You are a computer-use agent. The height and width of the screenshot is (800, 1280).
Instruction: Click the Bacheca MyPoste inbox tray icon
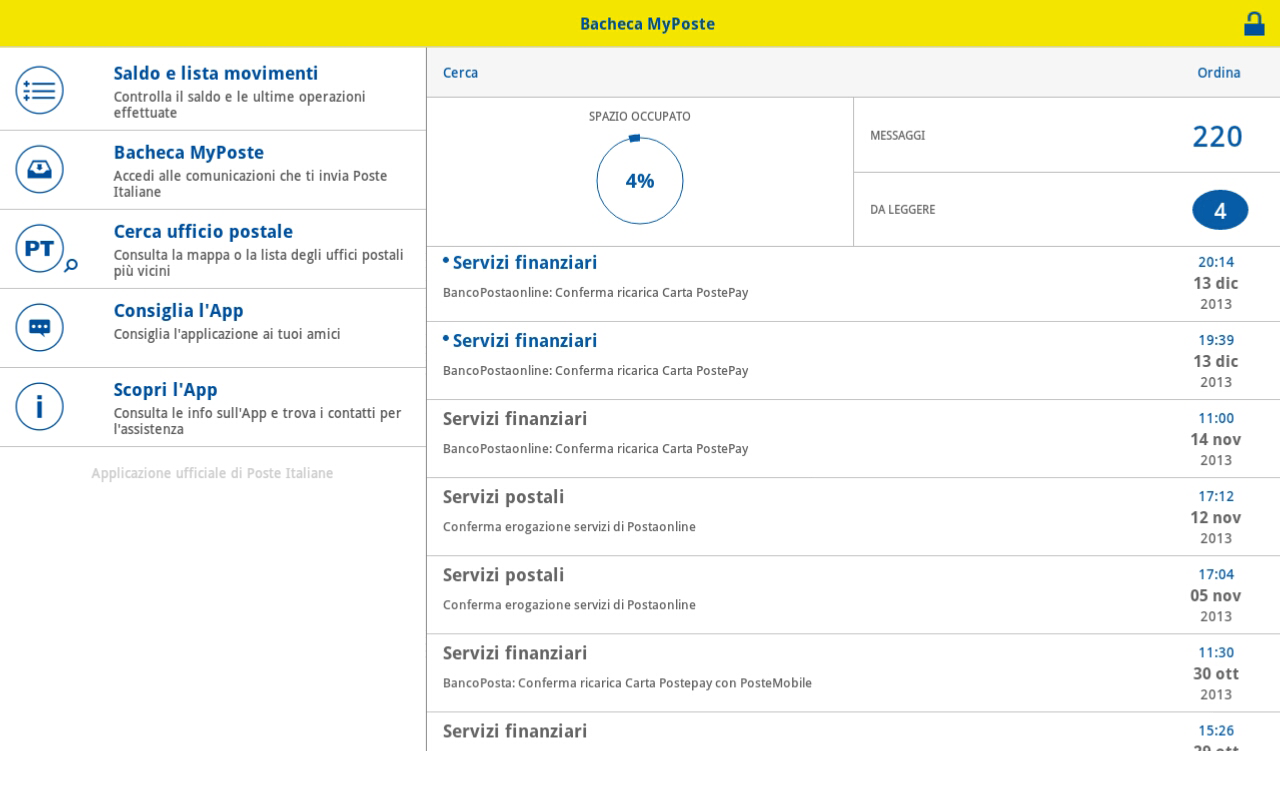pos(40,169)
